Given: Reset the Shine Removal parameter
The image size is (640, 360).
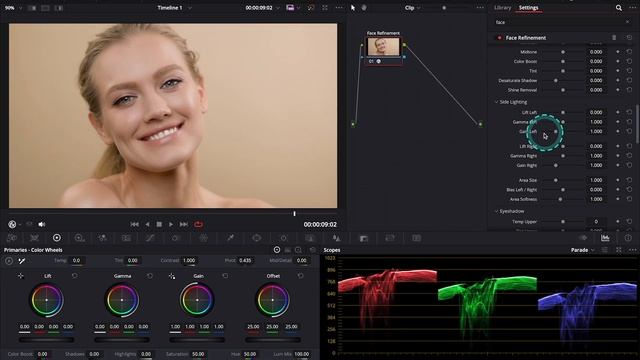Looking at the screenshot, I should [x=629, y=90].
